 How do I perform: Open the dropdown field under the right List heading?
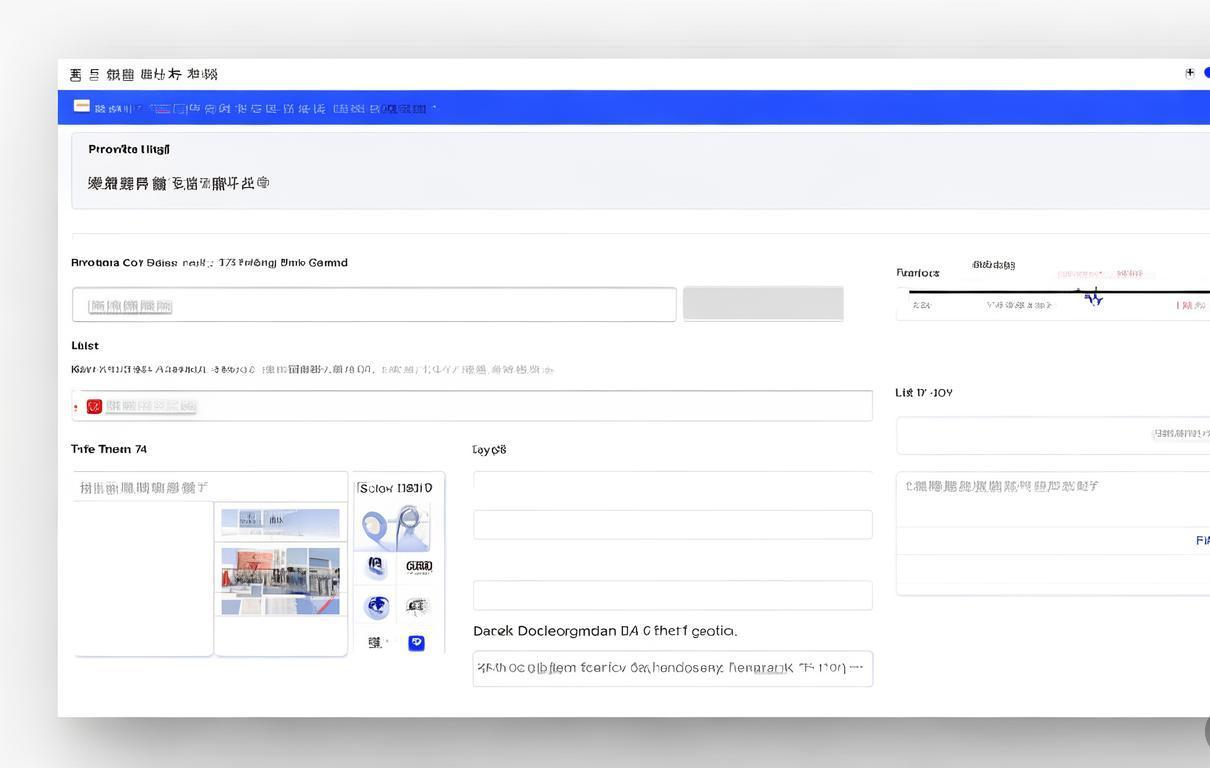[1053, 435]
